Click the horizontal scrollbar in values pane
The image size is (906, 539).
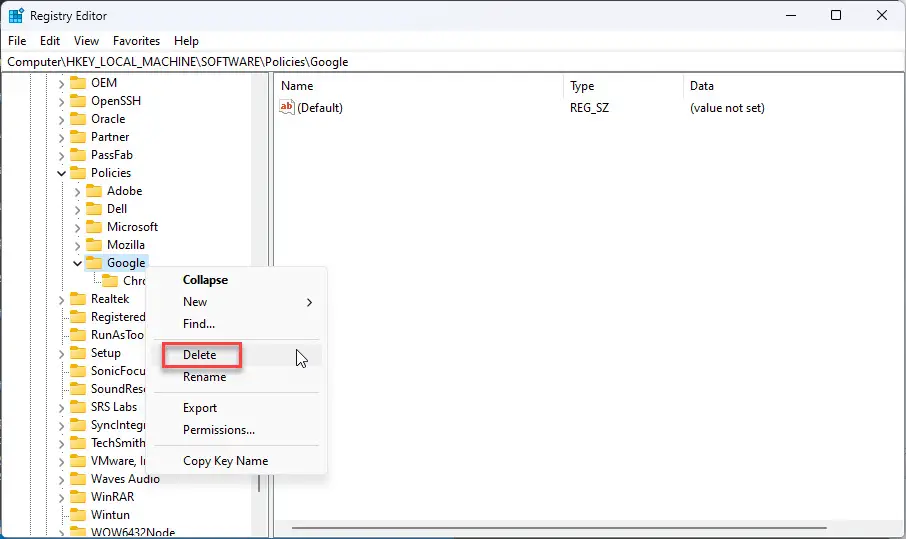click(559, 527)
